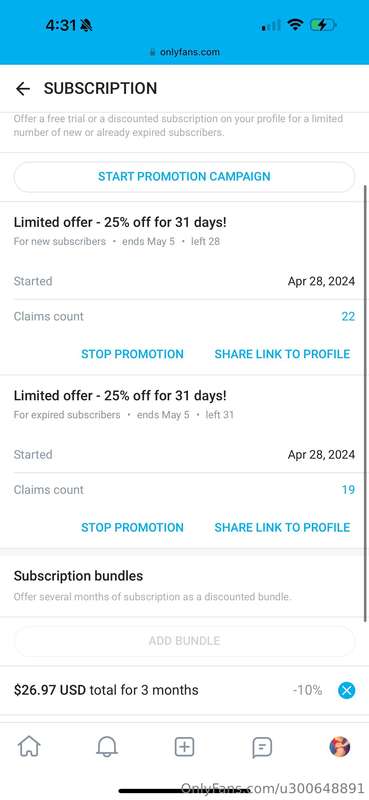Tap the Wi-Fi status icon
Screen dimensions: 369x800
(x=295, y=25)
